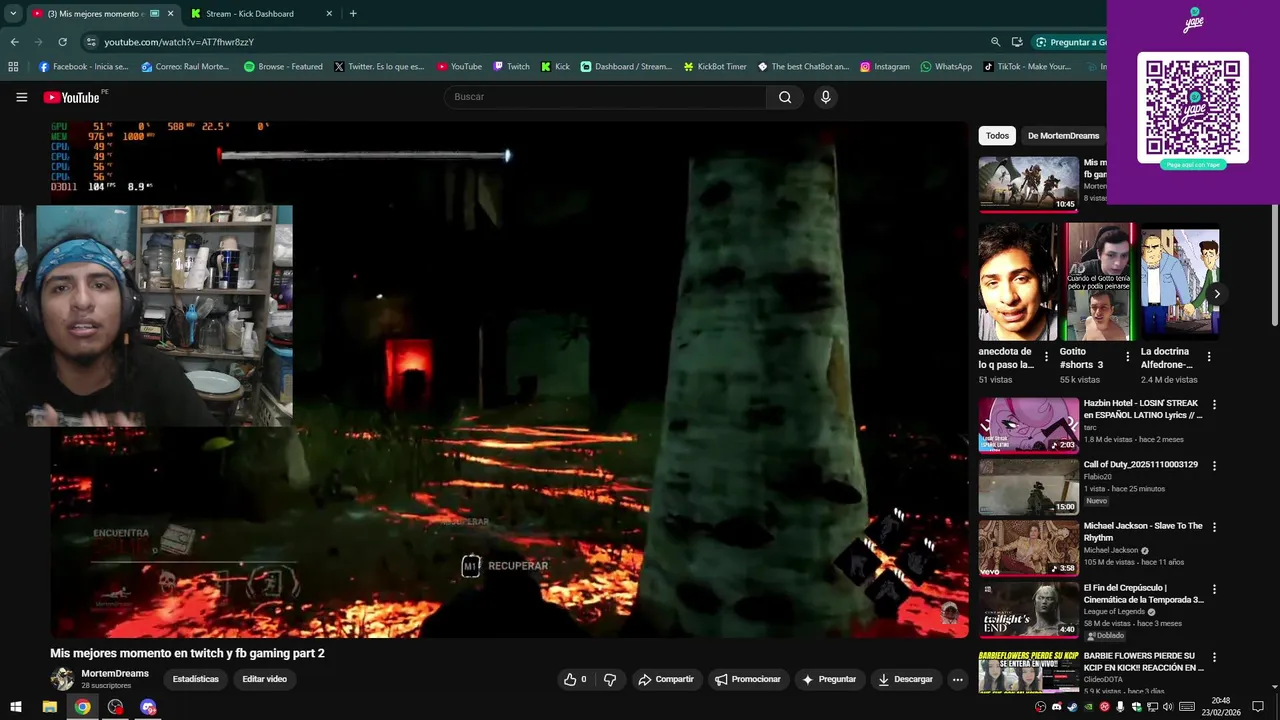The height and width of the screenshot is (720, 1280).
Task: Open the YouTube hamburger guide menu
Action: [x=21, y=97]
